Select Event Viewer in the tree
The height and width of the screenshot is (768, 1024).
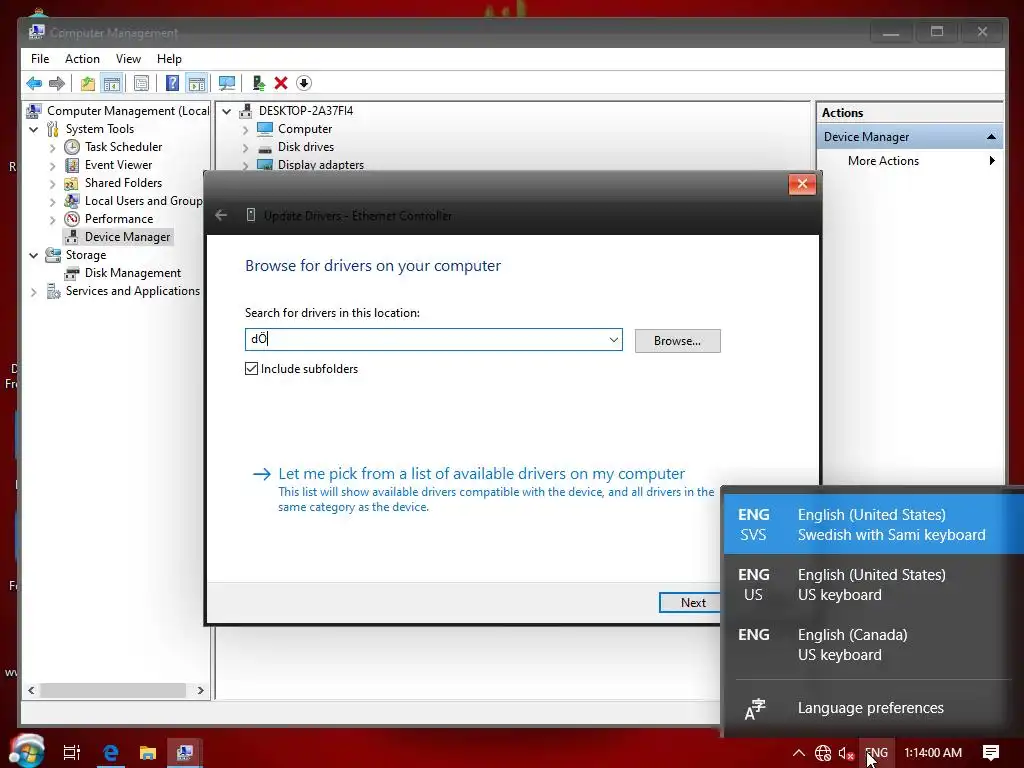click(118, 165)
